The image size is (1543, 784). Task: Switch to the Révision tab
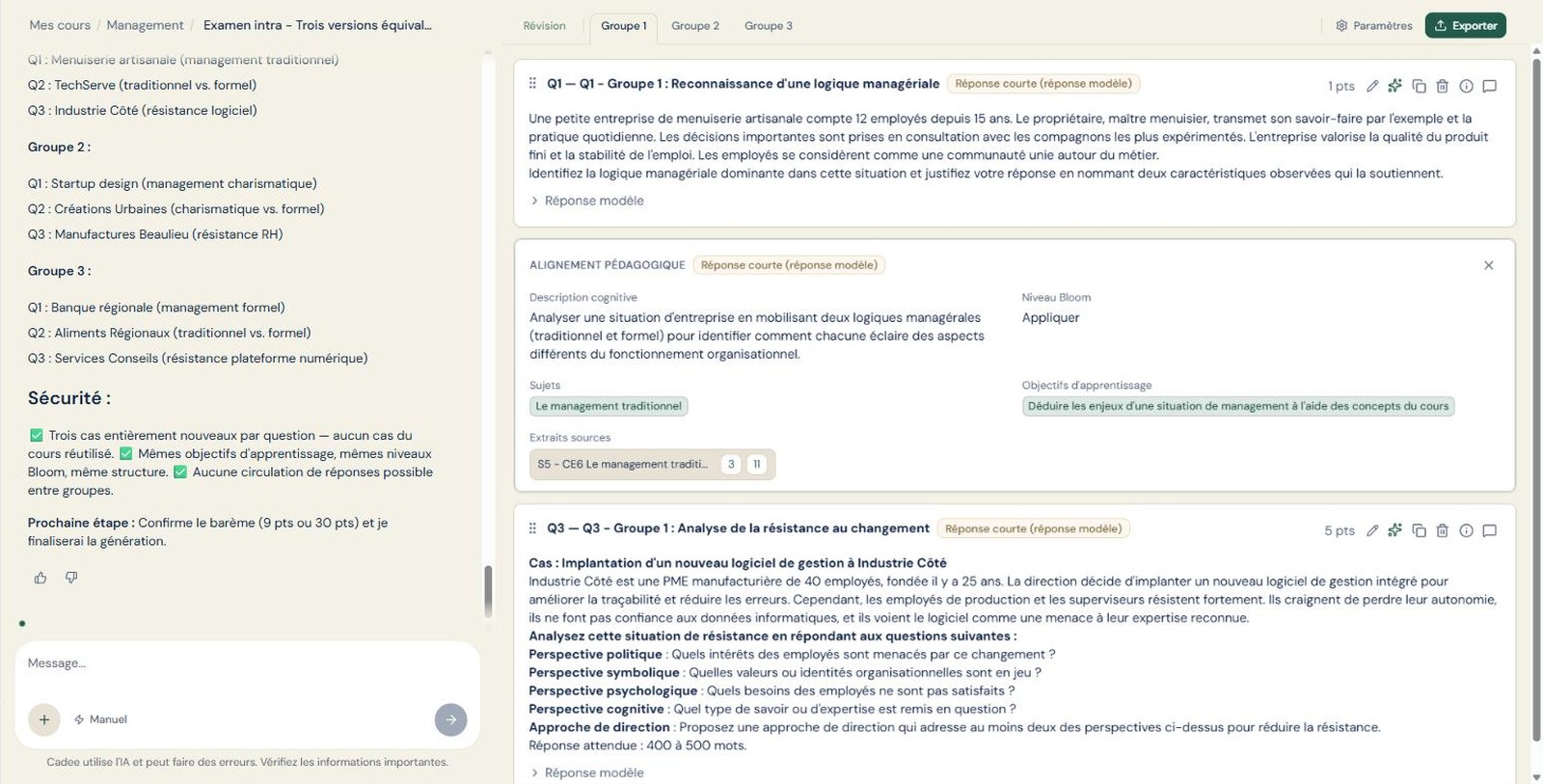[545, 26]
